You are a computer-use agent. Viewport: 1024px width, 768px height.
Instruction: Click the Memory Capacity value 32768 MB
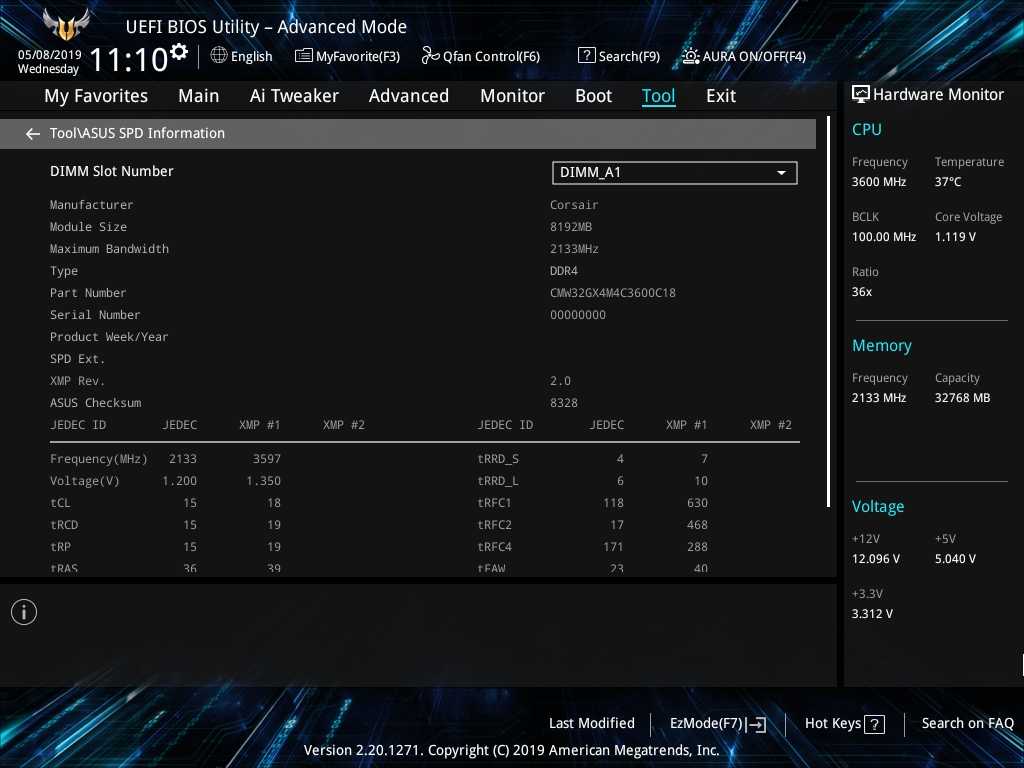pos(962,398)
